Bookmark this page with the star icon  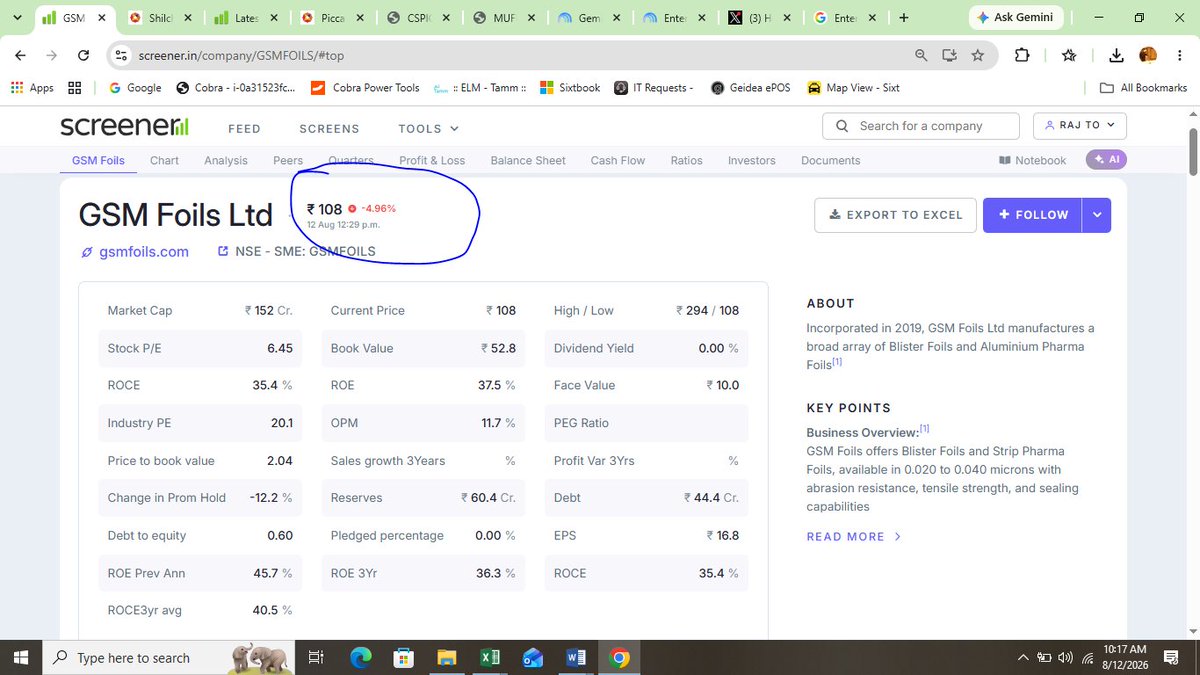[x=977, y=56]
